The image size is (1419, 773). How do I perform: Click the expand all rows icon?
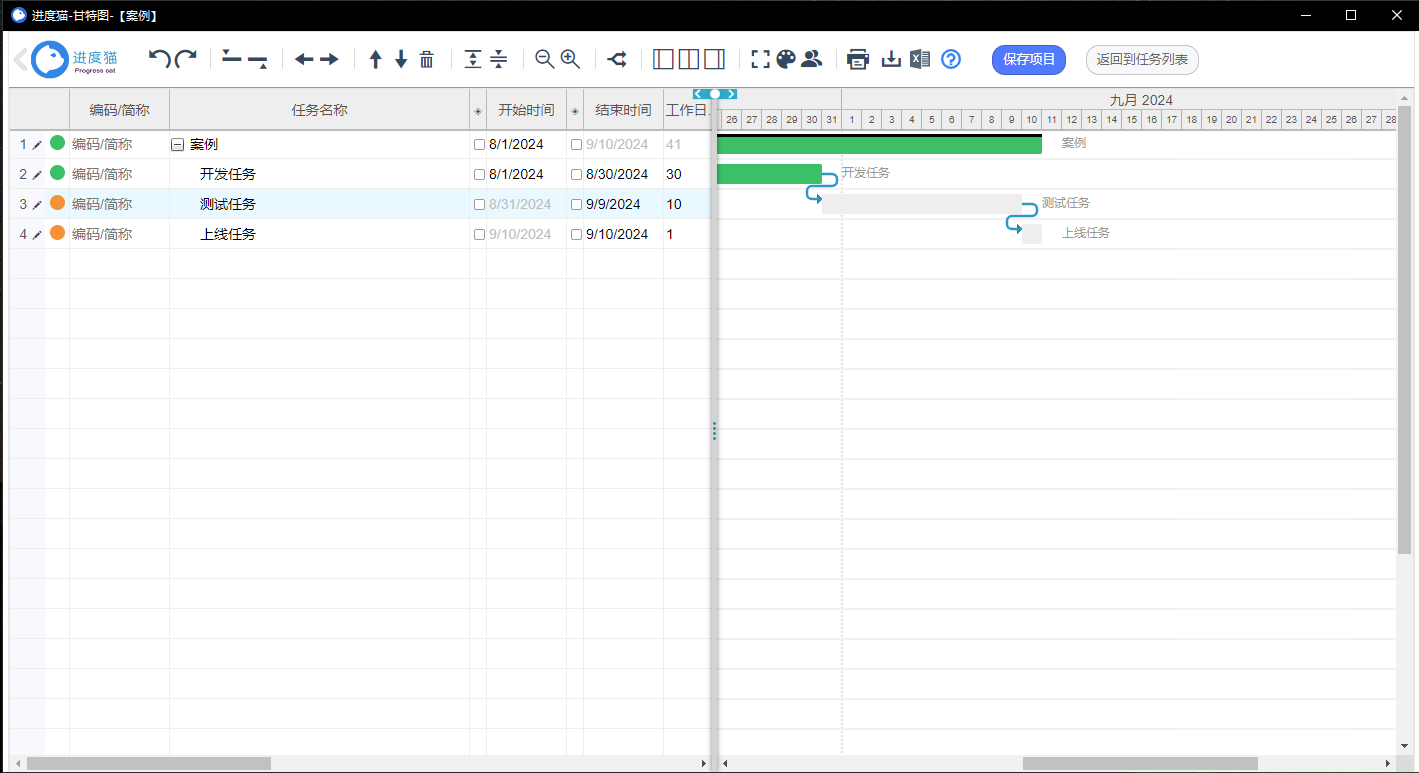pos(473,59)
